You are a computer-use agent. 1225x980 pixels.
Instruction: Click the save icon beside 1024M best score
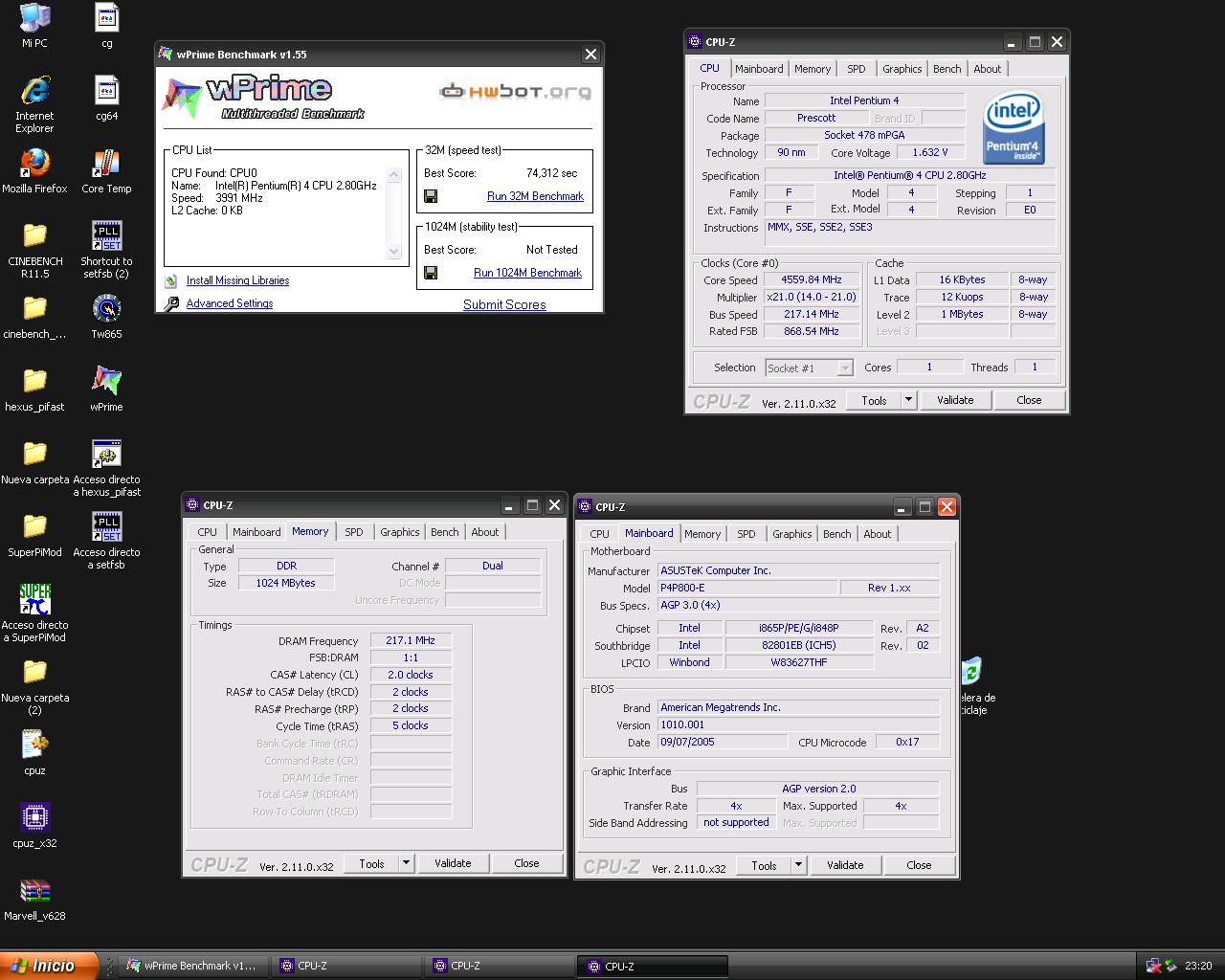[x=431, y=273]
